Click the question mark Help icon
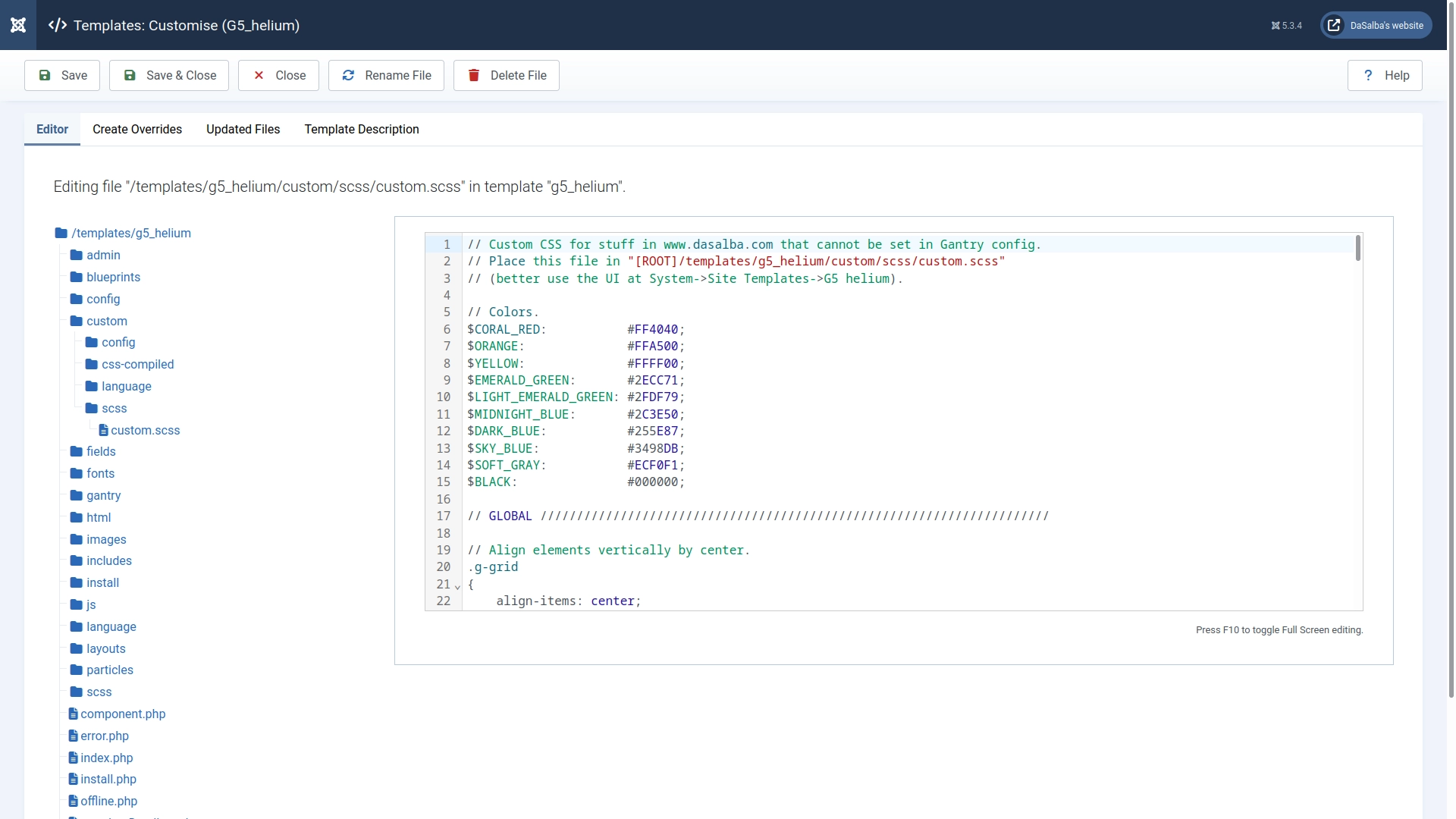The height and width of the screenshot is (819, 1456). pos(1367,75)
